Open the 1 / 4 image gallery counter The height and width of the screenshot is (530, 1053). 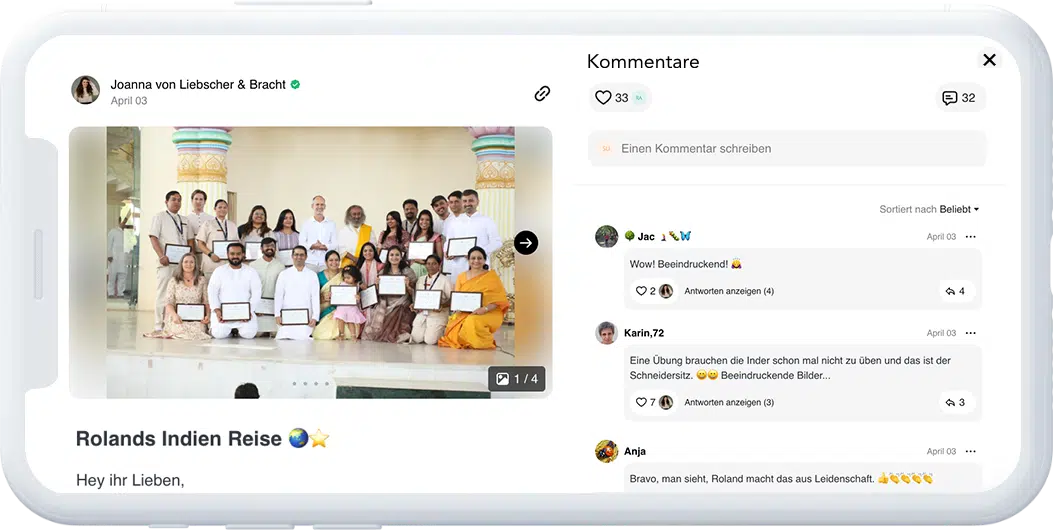(x=516, y=379)
